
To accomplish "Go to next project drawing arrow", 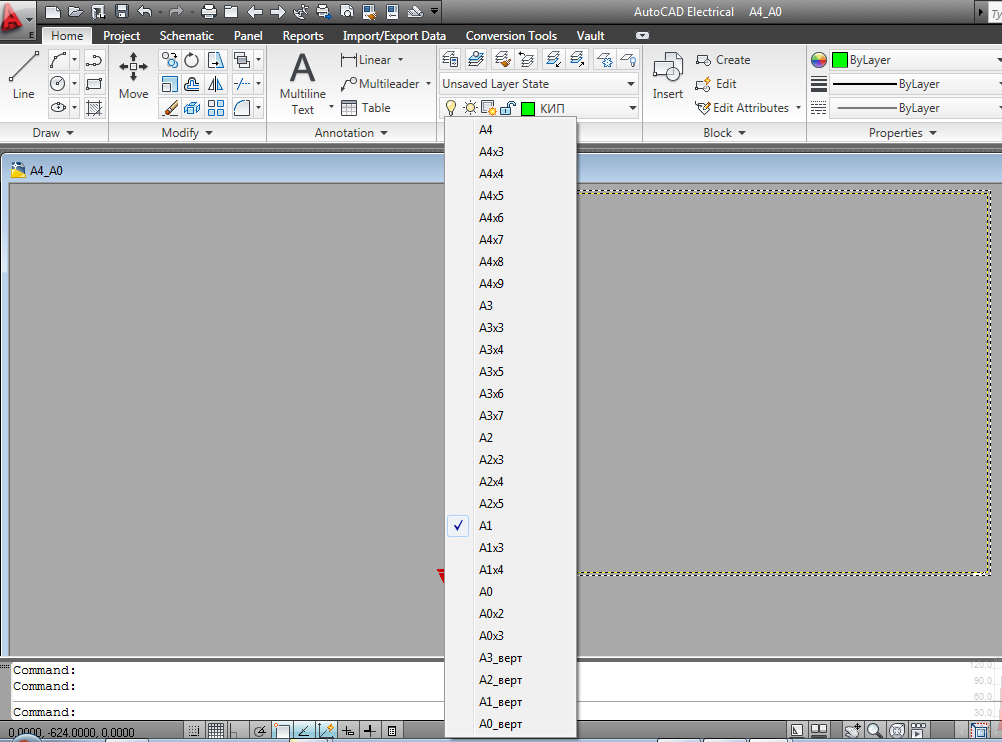I will pyautogui.click(x=277, y=12).
